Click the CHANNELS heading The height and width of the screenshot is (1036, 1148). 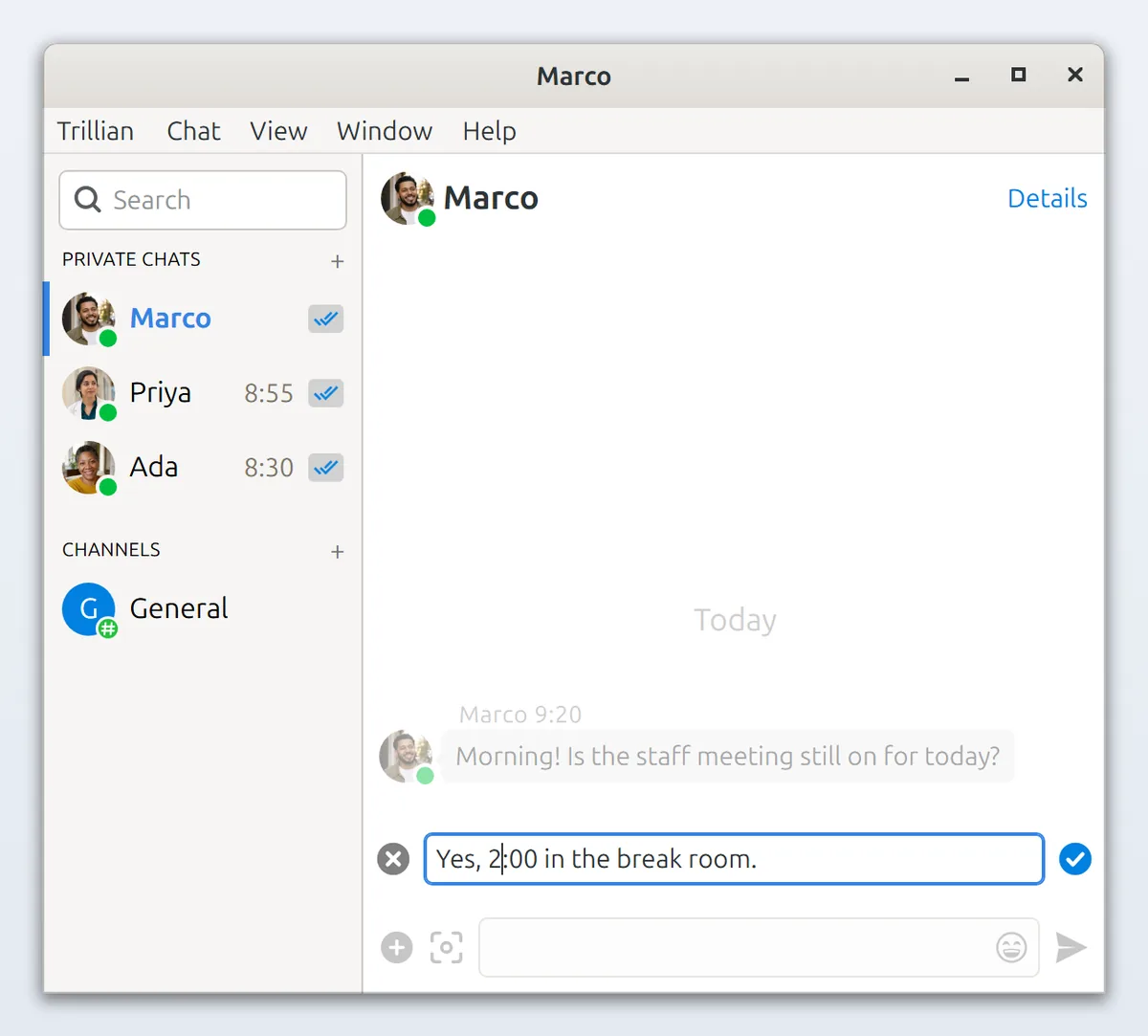(111, 550)
